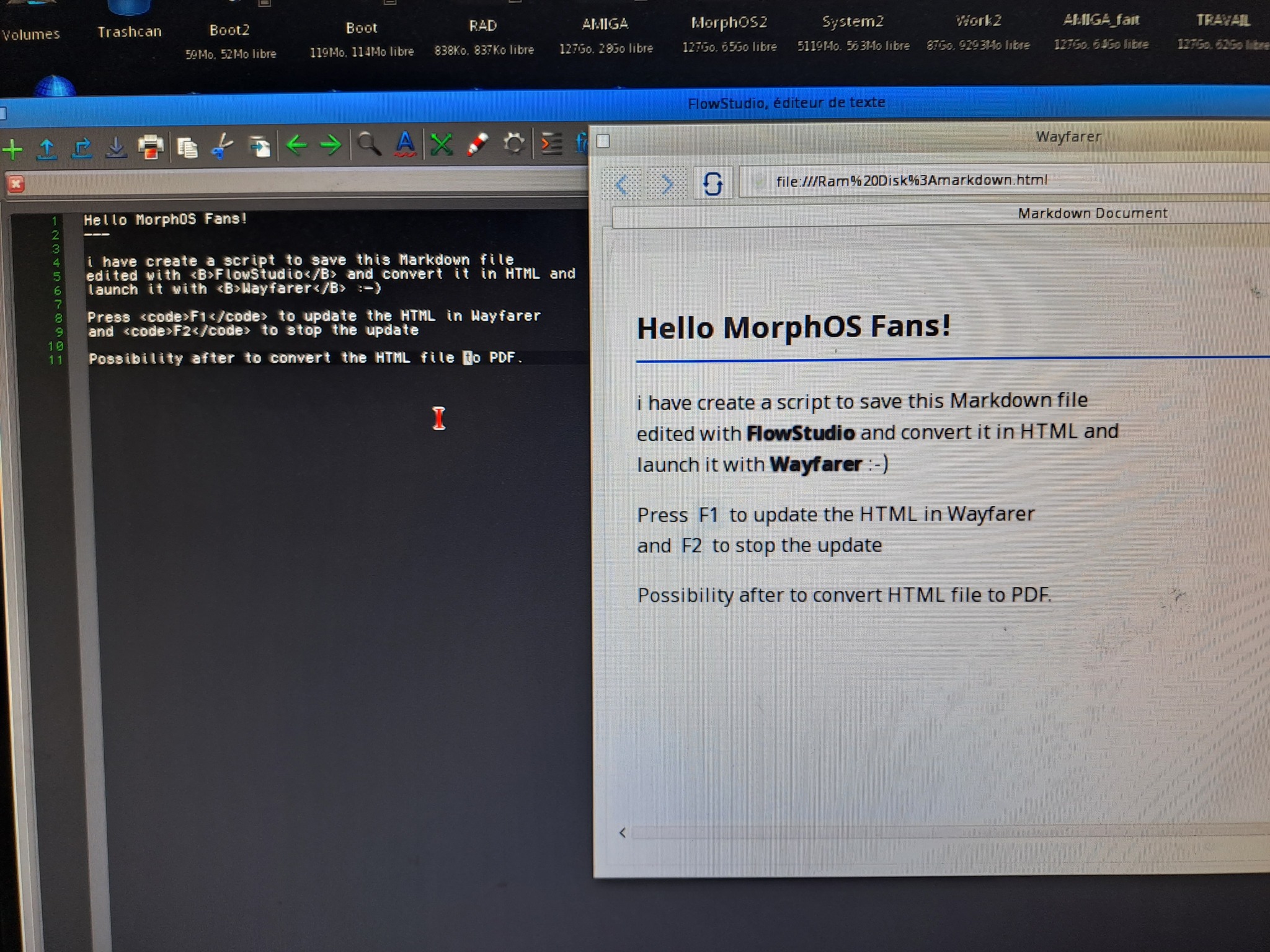Click the scissors cut icon
This screenshot has width=1270, height=952.
click(222, 146)
